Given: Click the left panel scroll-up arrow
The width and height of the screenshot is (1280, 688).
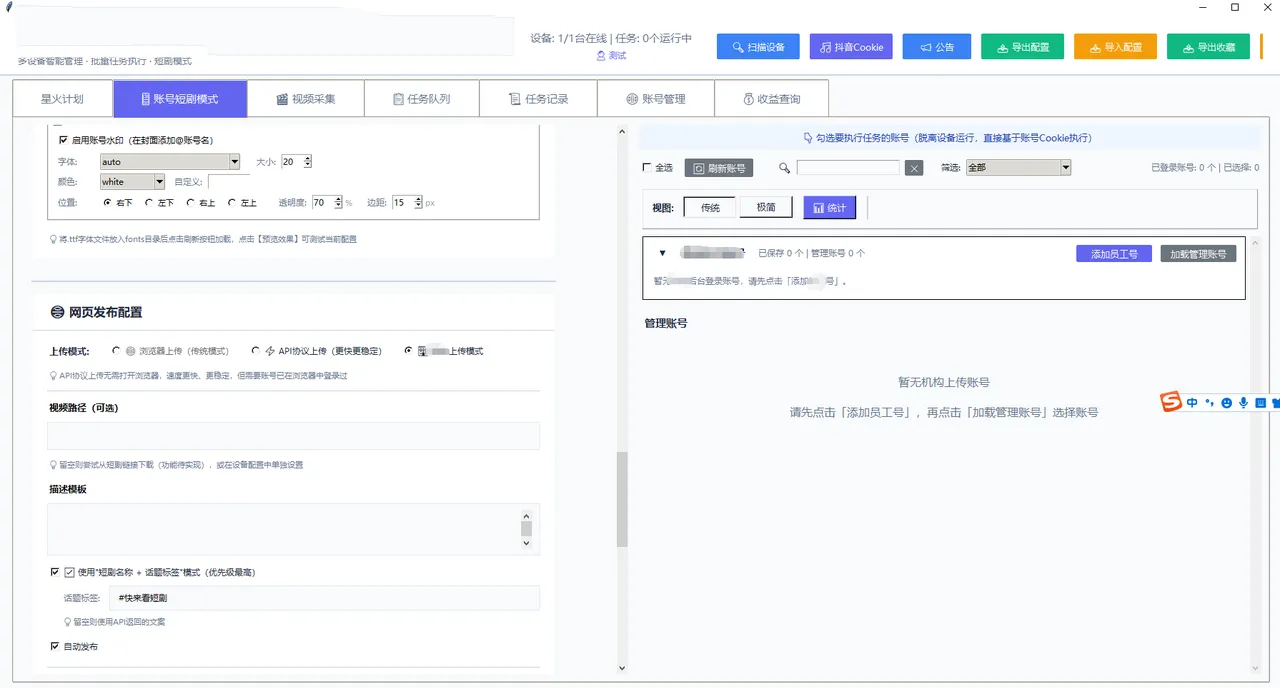Looking at the screenshot, I should coord(622,129).
